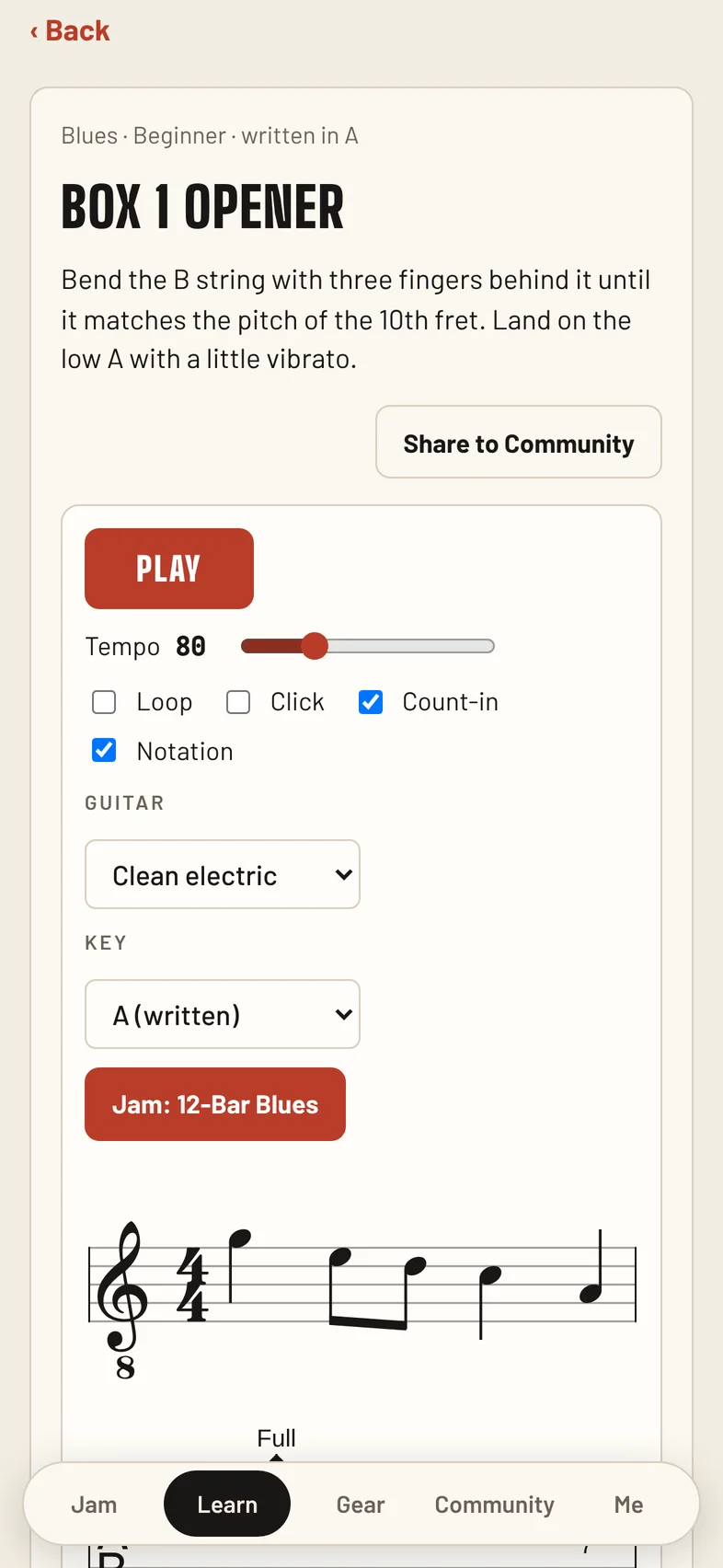Go back using the Back link
723x1568 pixels.
pos(70,31)
